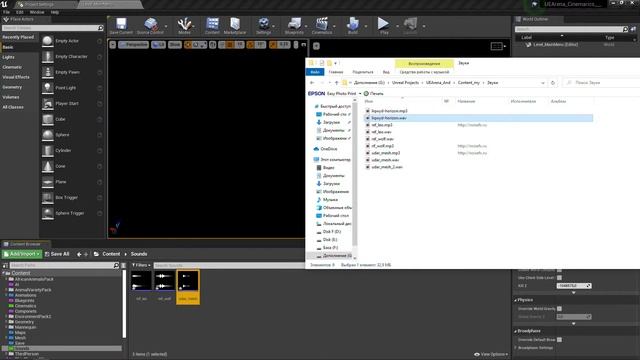Expand the AfricanAnimalsPack folder
Screen dimensions: 640x360
click(x=6, y=280)
